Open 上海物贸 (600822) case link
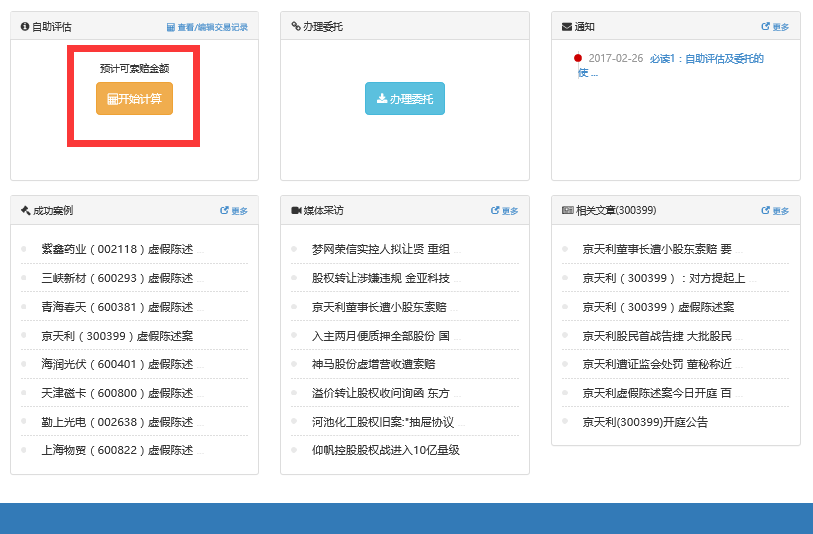The width and height of the screenshot is (813, 534). click(117, 450)
